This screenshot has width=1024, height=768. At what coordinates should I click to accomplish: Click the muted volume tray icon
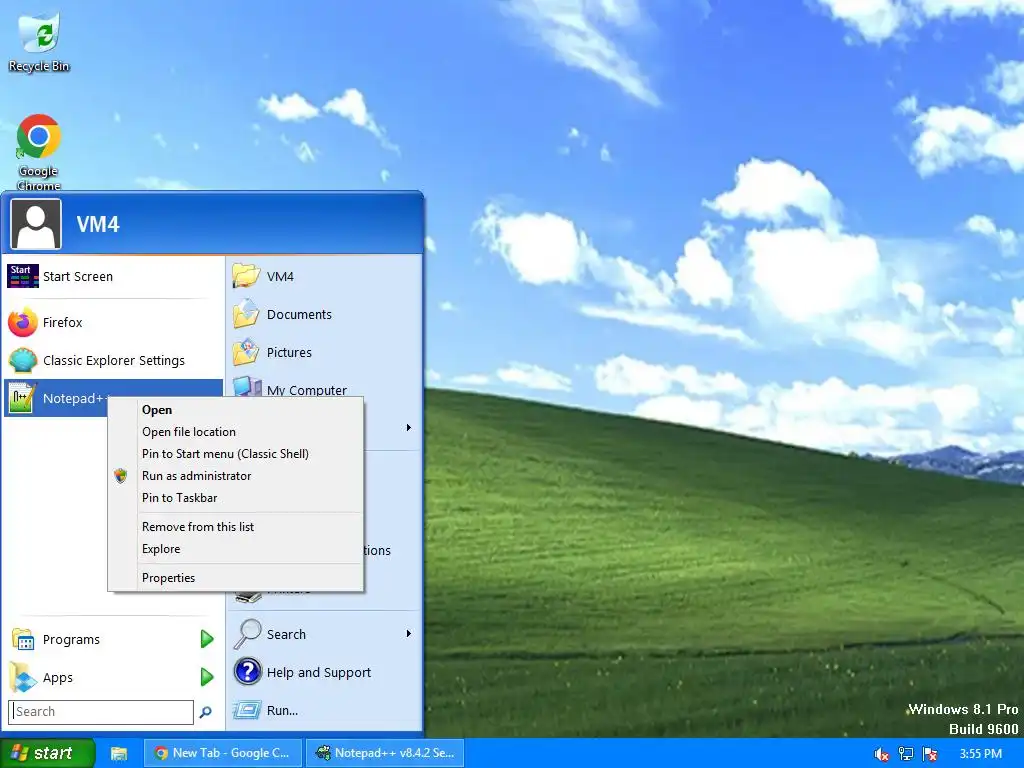(881, 754)
